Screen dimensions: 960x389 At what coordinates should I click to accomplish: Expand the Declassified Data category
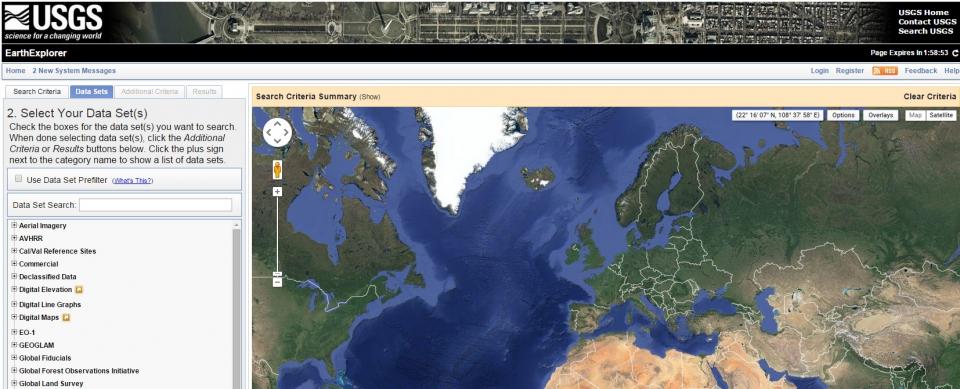point(14,277)
